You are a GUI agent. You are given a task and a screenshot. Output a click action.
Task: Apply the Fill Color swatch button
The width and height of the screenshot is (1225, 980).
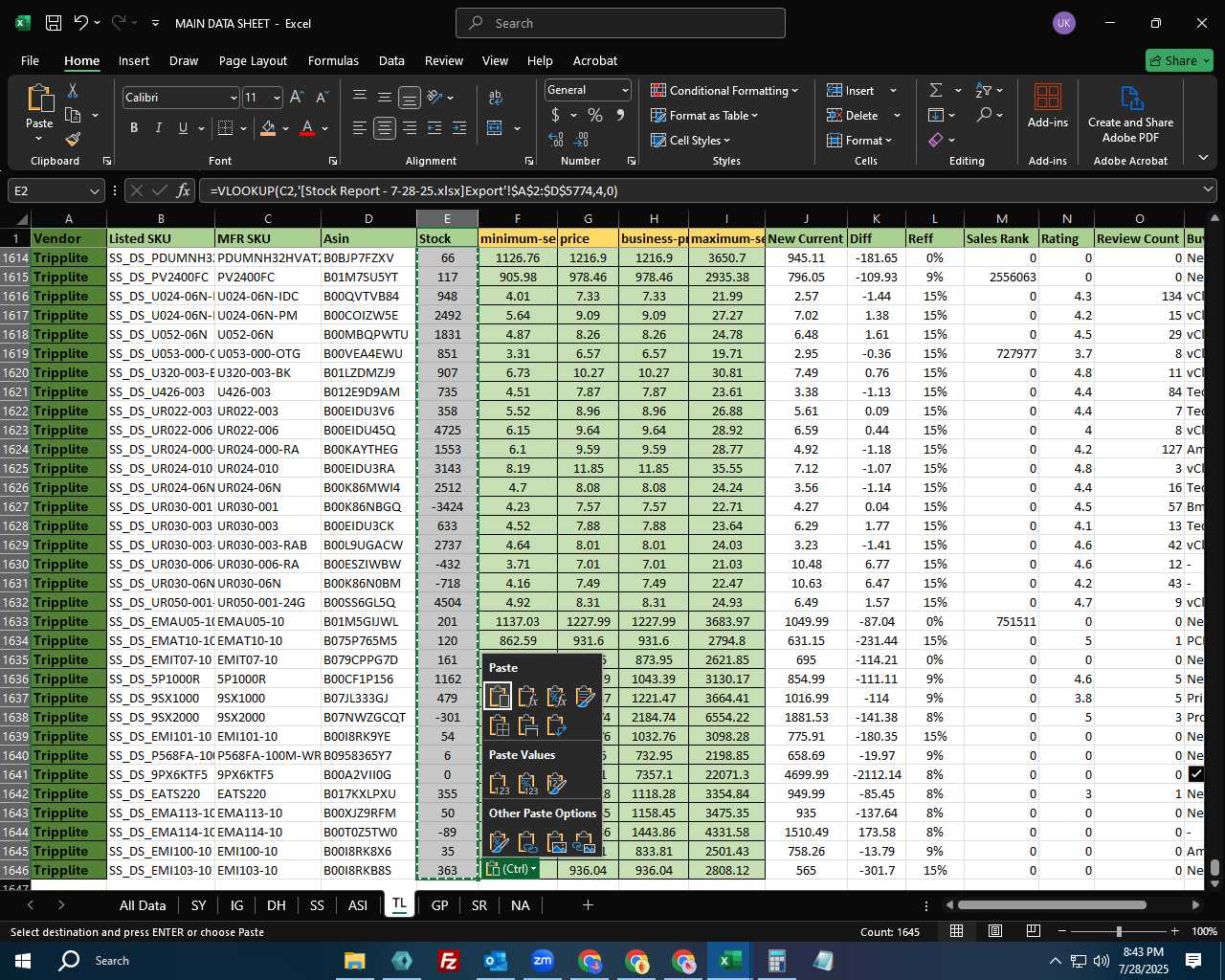tap(269, 128)
